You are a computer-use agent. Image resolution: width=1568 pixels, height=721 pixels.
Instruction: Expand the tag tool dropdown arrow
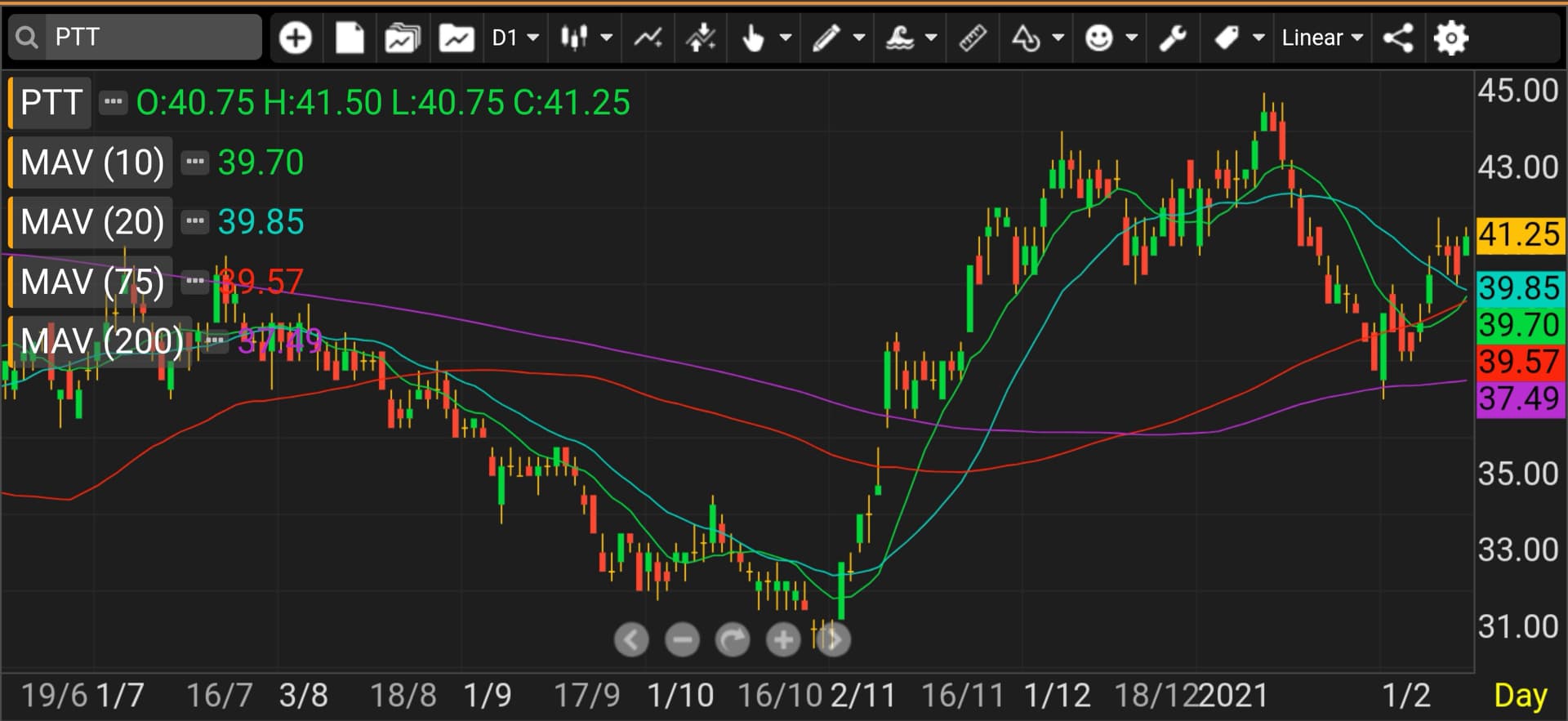pos(1259,38)
